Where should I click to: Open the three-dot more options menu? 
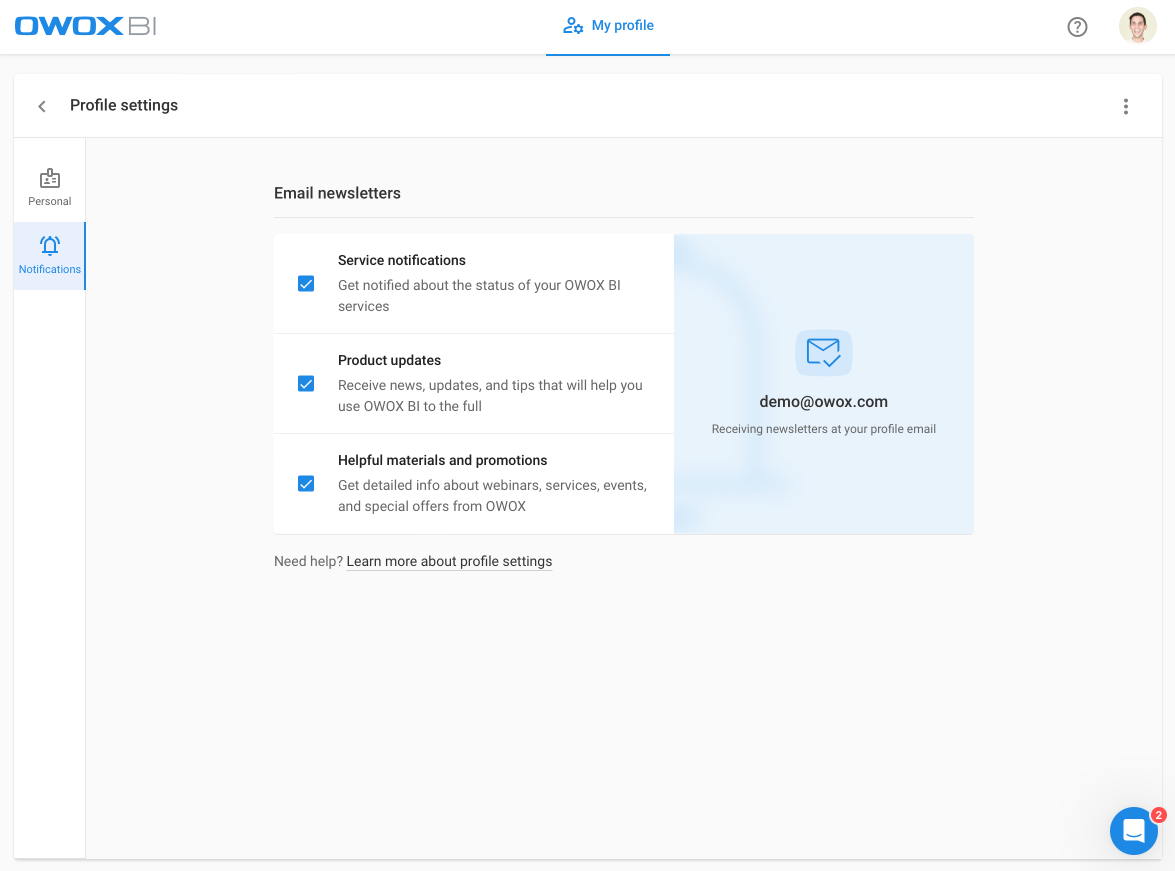point(1125,106)
